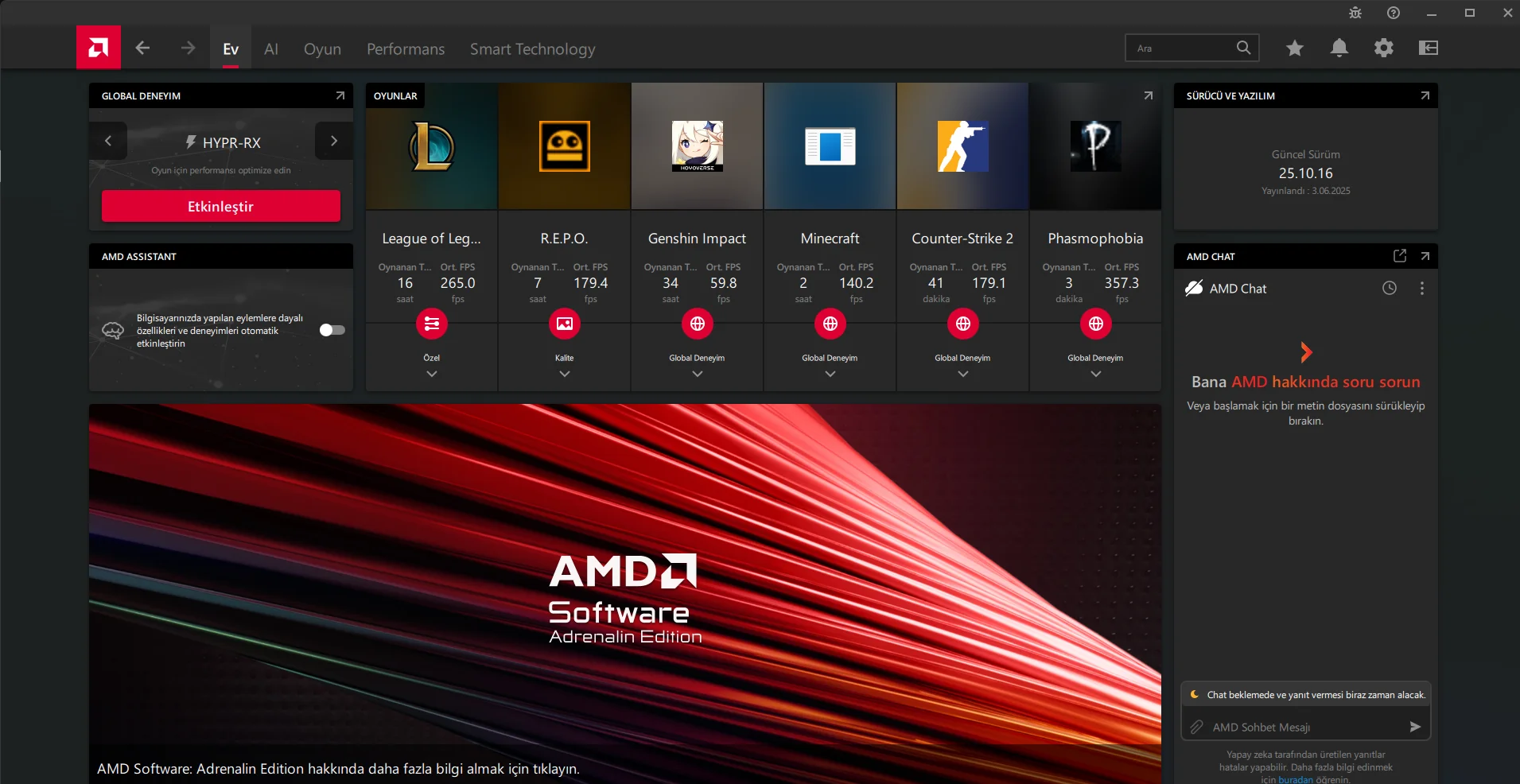Minimize the AMD Software window
Screen dimensions: 1520x784
1432,13
